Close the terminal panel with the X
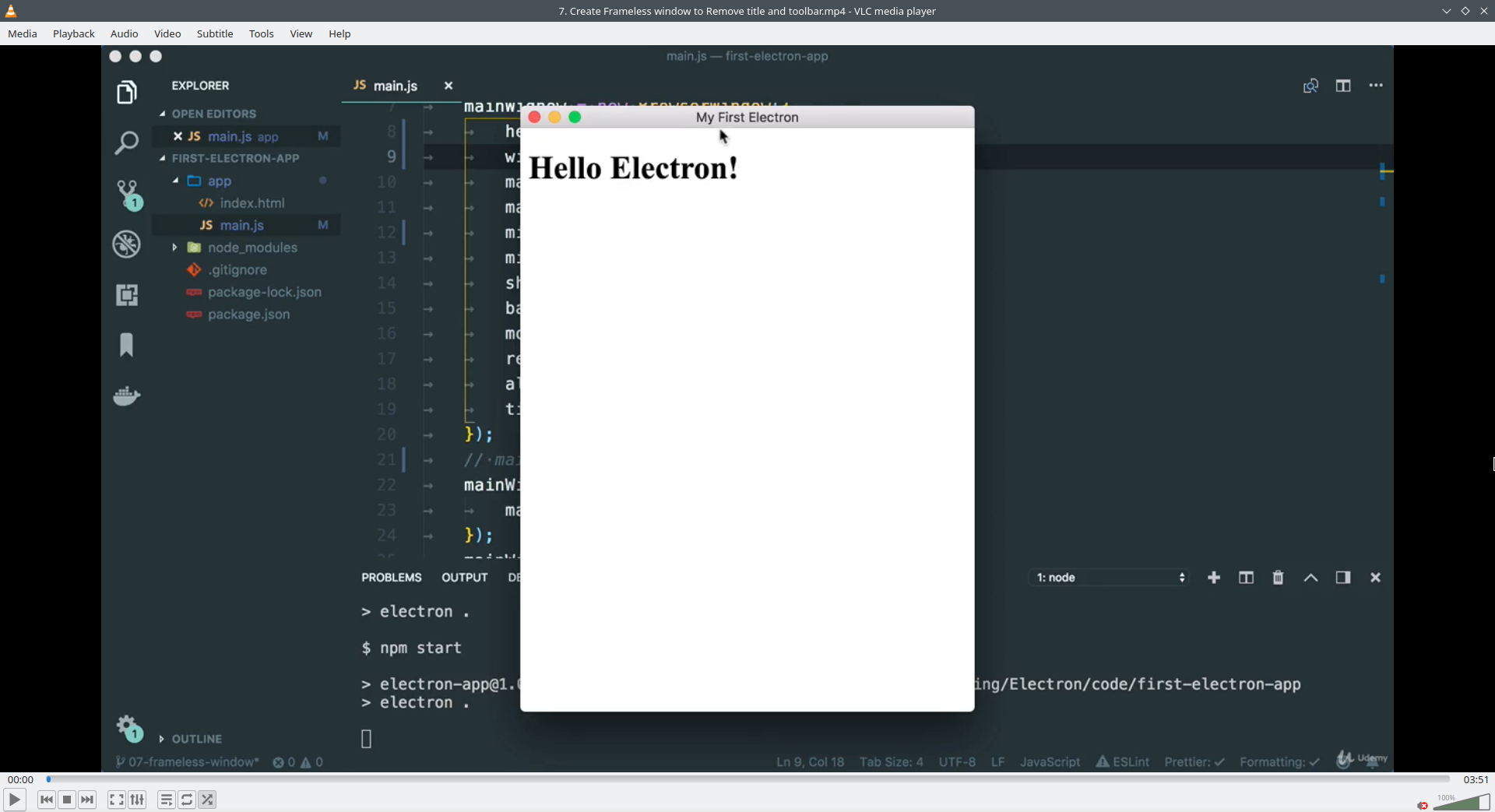The image size is (1495, 812). coord(1376,578)
